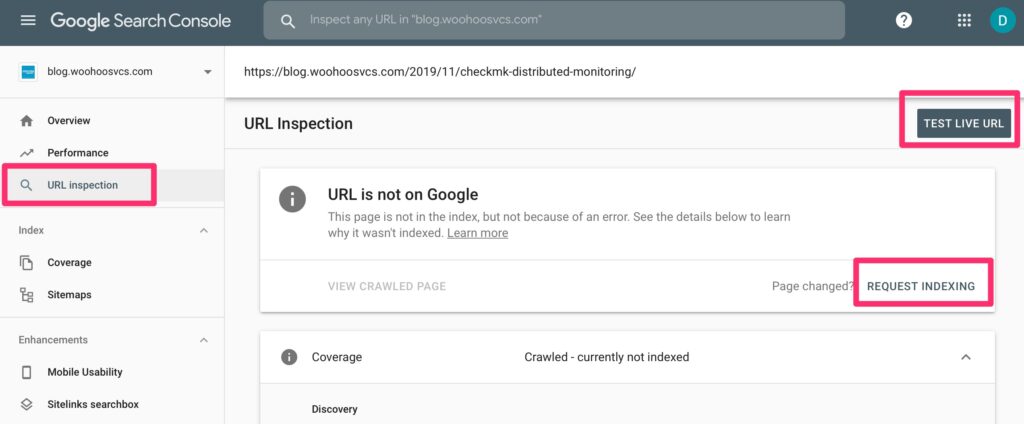Click the Sitemaps tree icon
The height and width of the screenshot is (424, 1024).
click(27, 295)
